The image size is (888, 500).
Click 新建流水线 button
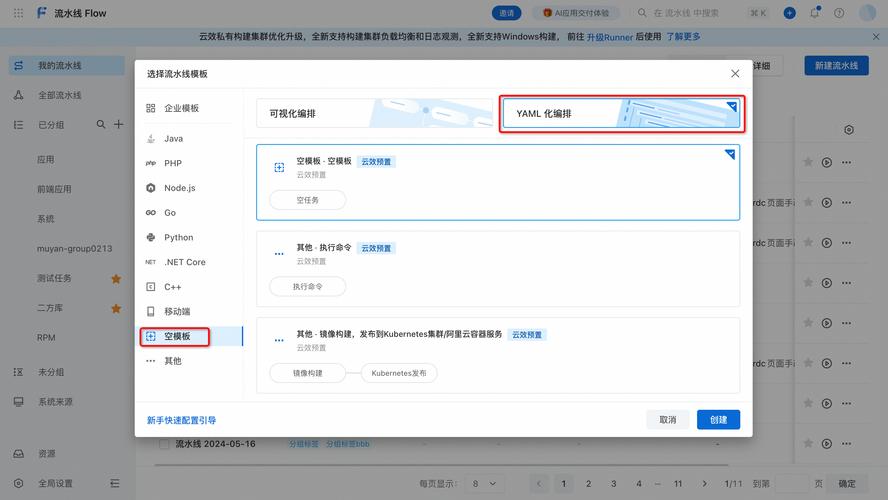[x=836, y=66]
